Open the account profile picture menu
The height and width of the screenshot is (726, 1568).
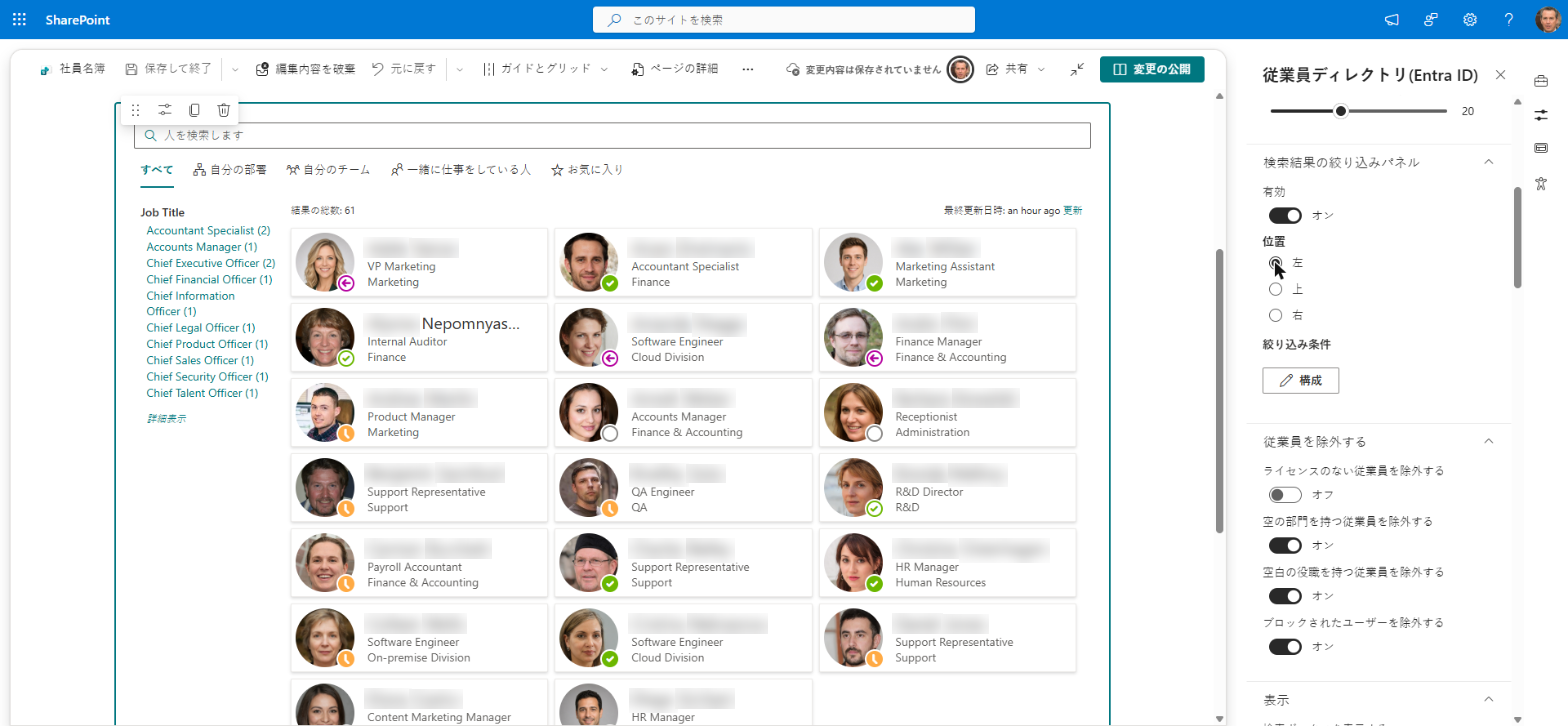1549,19
